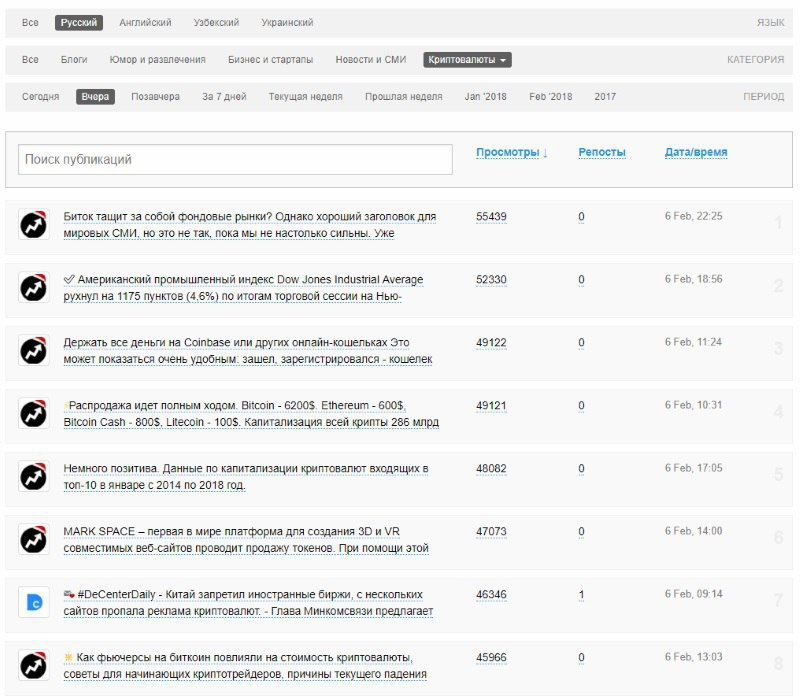Switch period to Сегодня
This screenshot has height=696, width=800.
coord(41,97)
